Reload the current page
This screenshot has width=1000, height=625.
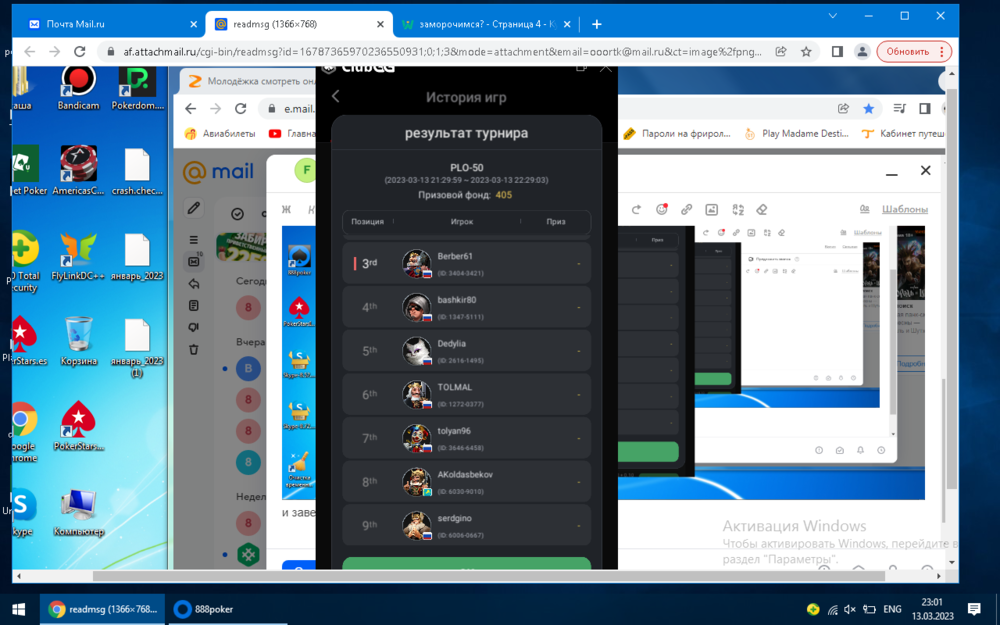[x=83, y=52]
